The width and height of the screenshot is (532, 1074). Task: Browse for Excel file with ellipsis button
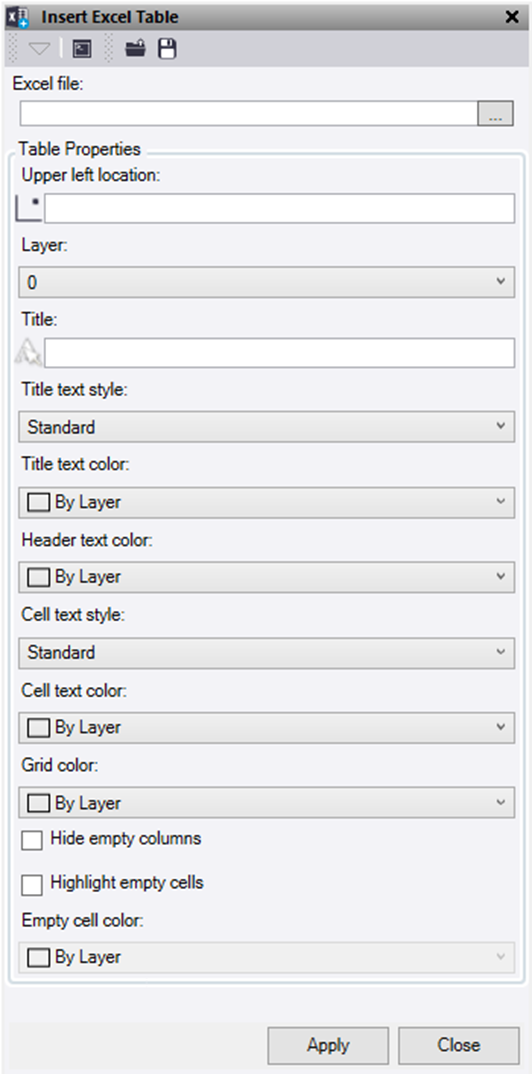pyautogui.click(x=495, y=114)
